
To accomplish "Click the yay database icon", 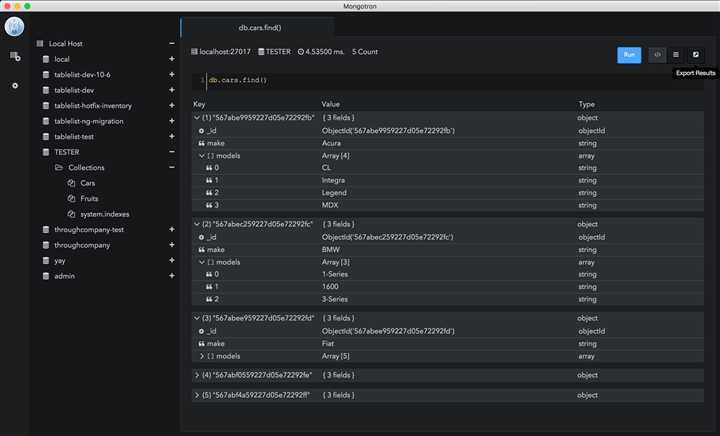I will point(45,260).
